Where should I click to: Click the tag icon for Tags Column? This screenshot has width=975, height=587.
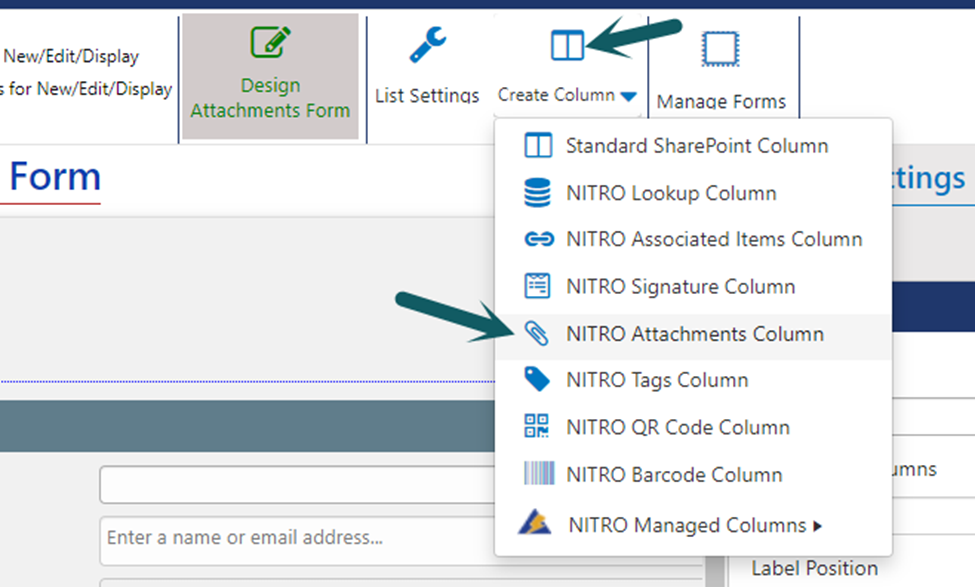click(x=537, y=380)
